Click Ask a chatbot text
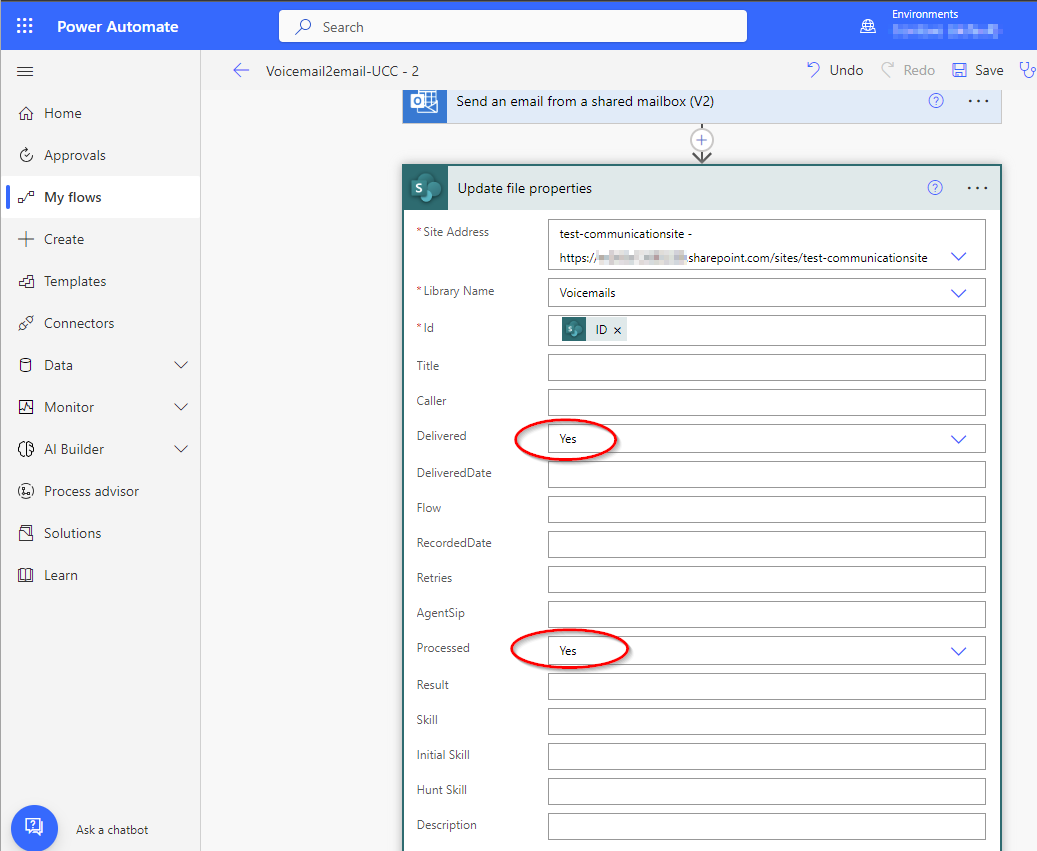1037x851 pixels. pyautogui.click(x=112, y=830)
